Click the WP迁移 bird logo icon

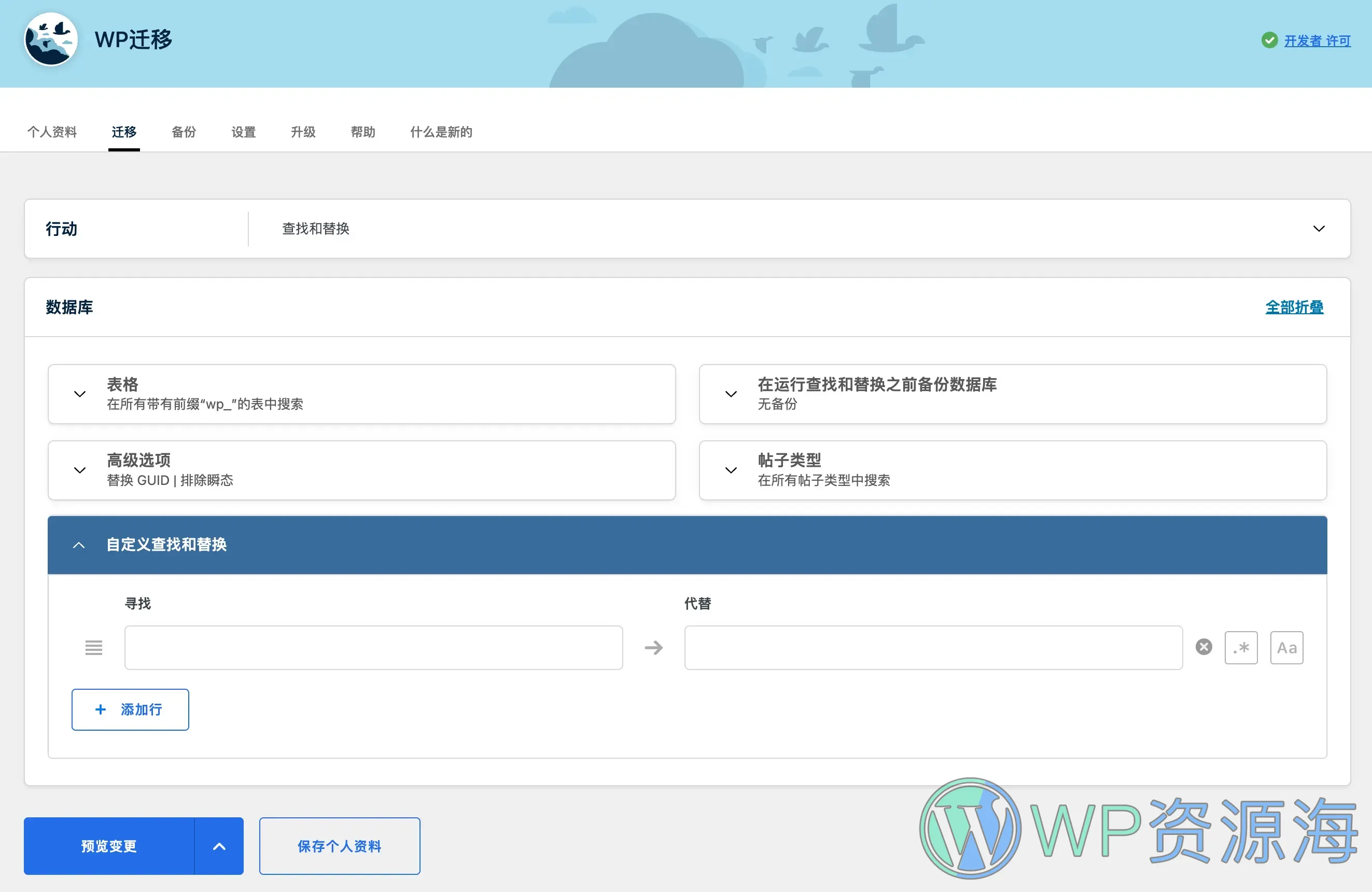tap(51, 39)
